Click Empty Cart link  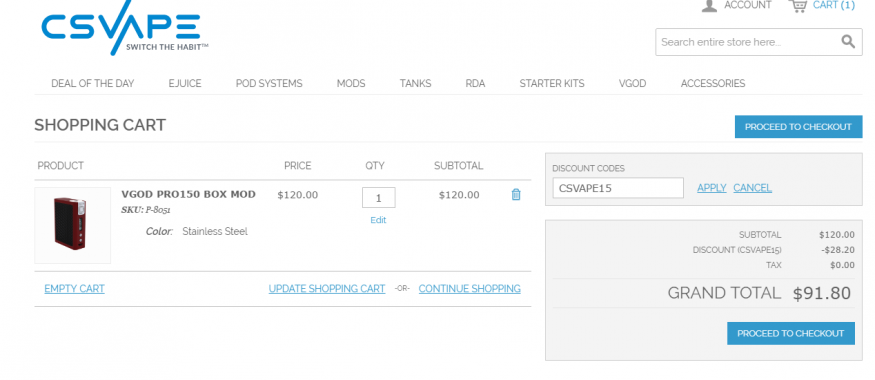coord(74,288)
